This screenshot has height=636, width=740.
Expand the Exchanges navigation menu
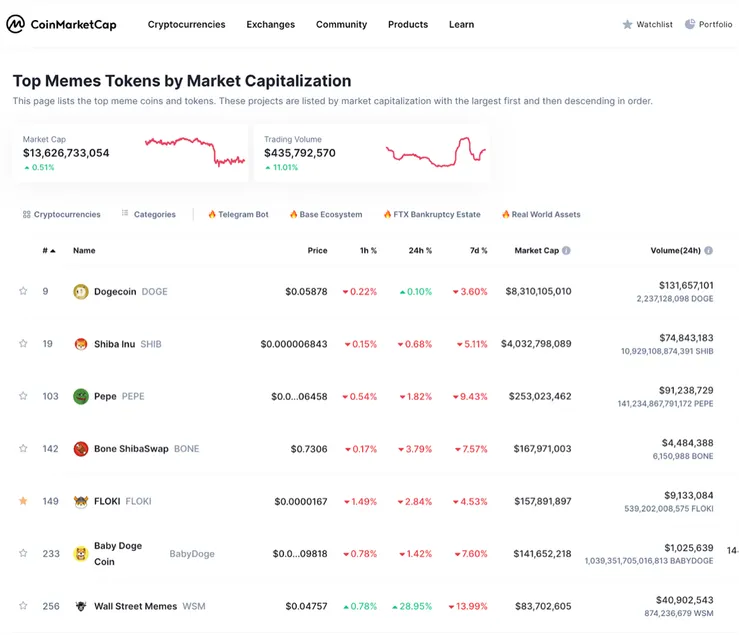[270, 24]
